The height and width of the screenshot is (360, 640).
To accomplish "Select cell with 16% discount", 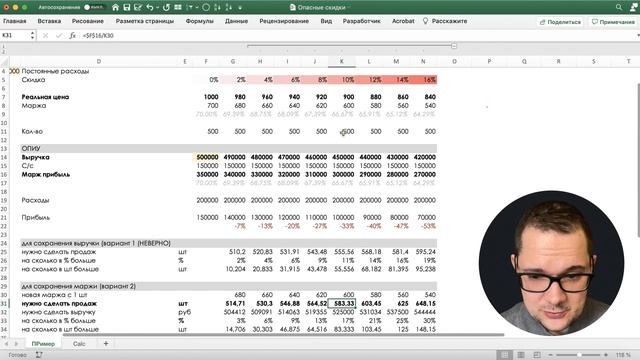I will tap(423, 80).
